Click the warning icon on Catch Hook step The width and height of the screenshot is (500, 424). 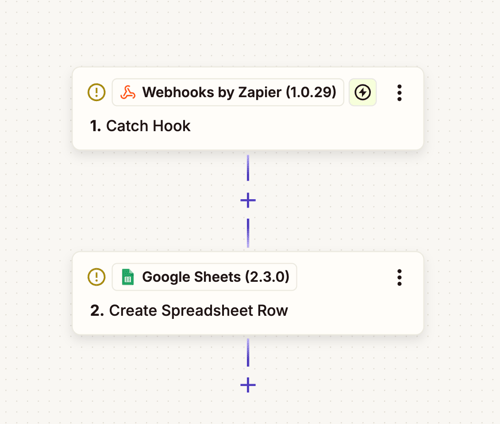pos(97,92)
